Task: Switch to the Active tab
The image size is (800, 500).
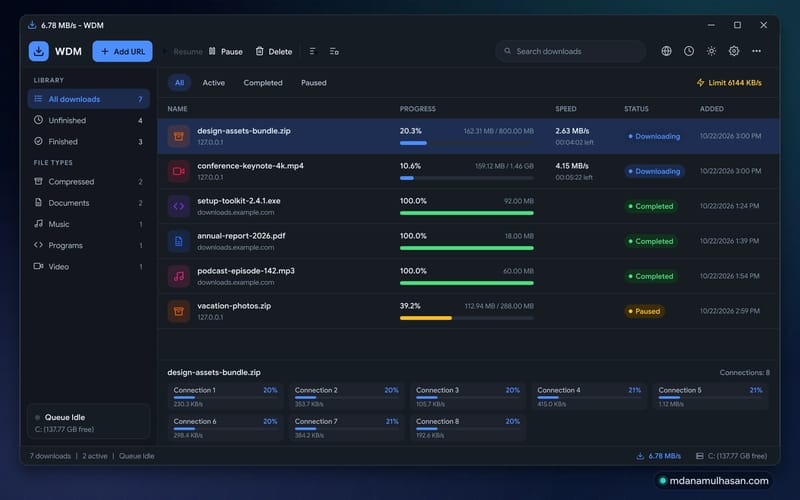Action: [213, 83]
